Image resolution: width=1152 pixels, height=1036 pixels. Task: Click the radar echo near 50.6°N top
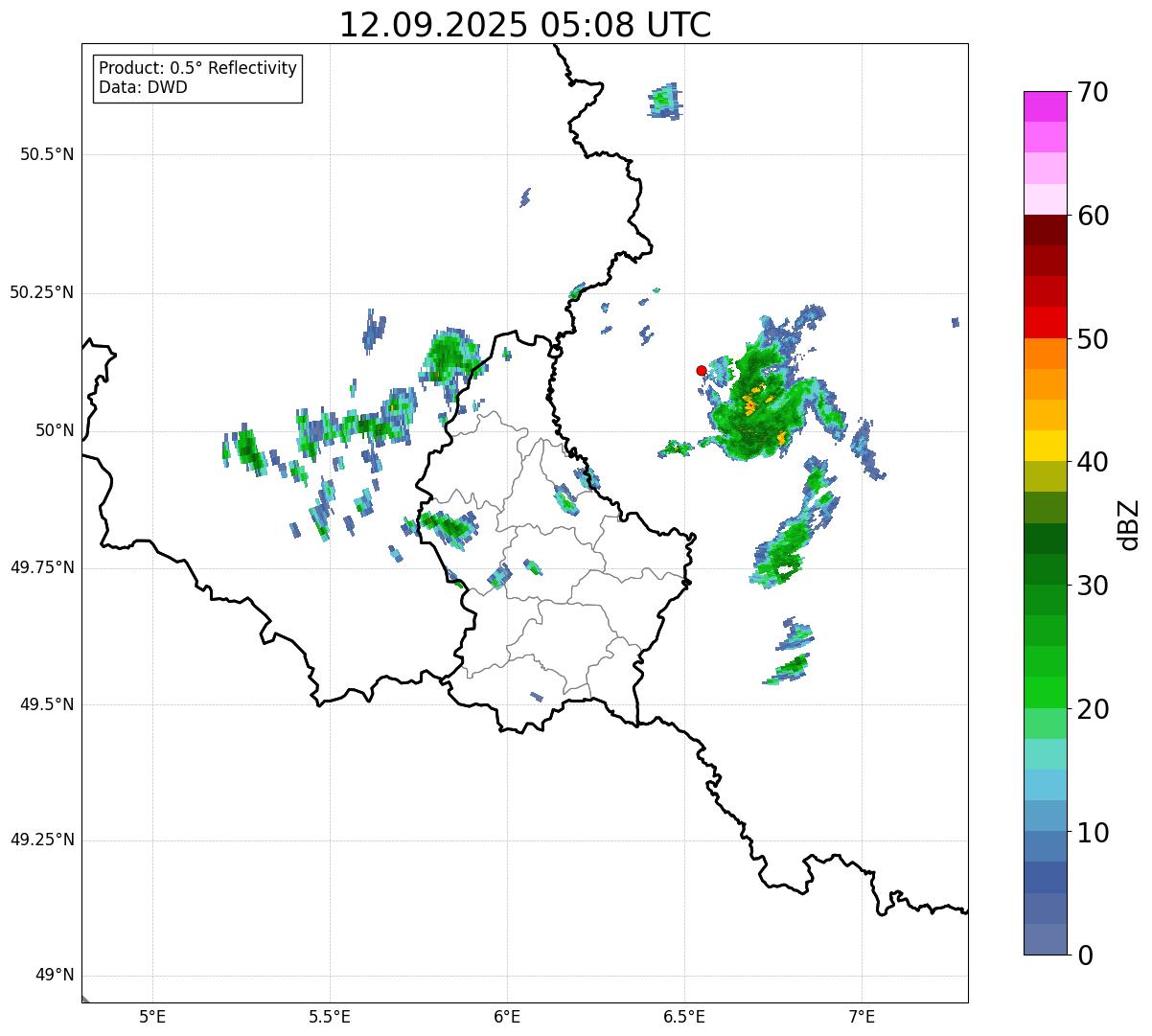pyautogui.click(x=665, y=100)
